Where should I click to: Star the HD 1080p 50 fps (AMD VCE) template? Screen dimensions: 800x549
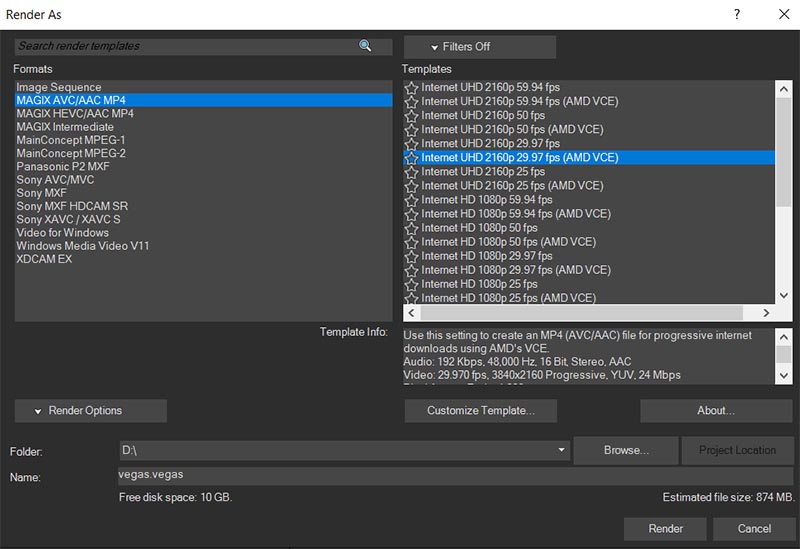(411, 242)
